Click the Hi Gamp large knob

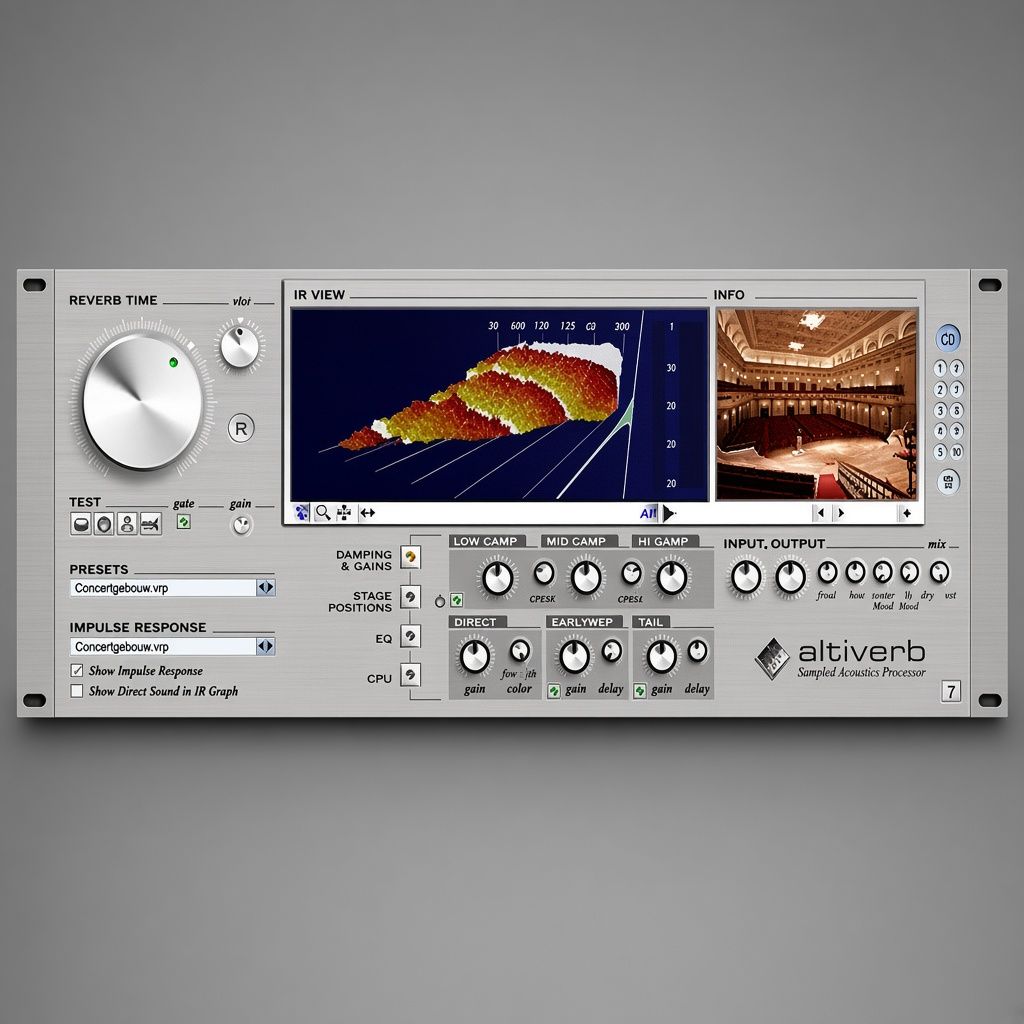click(672, 579)
